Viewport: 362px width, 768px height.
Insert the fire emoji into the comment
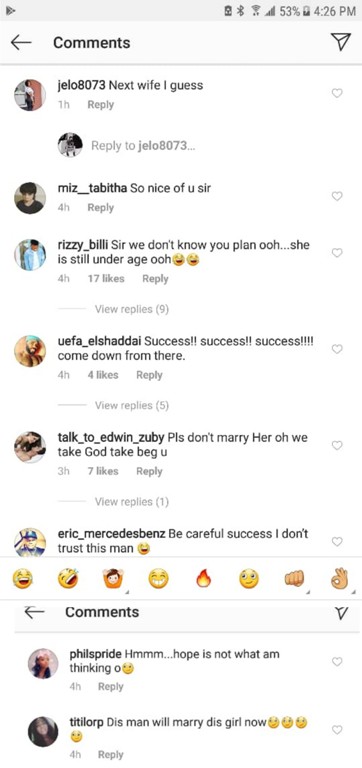[x=202, y=580]
